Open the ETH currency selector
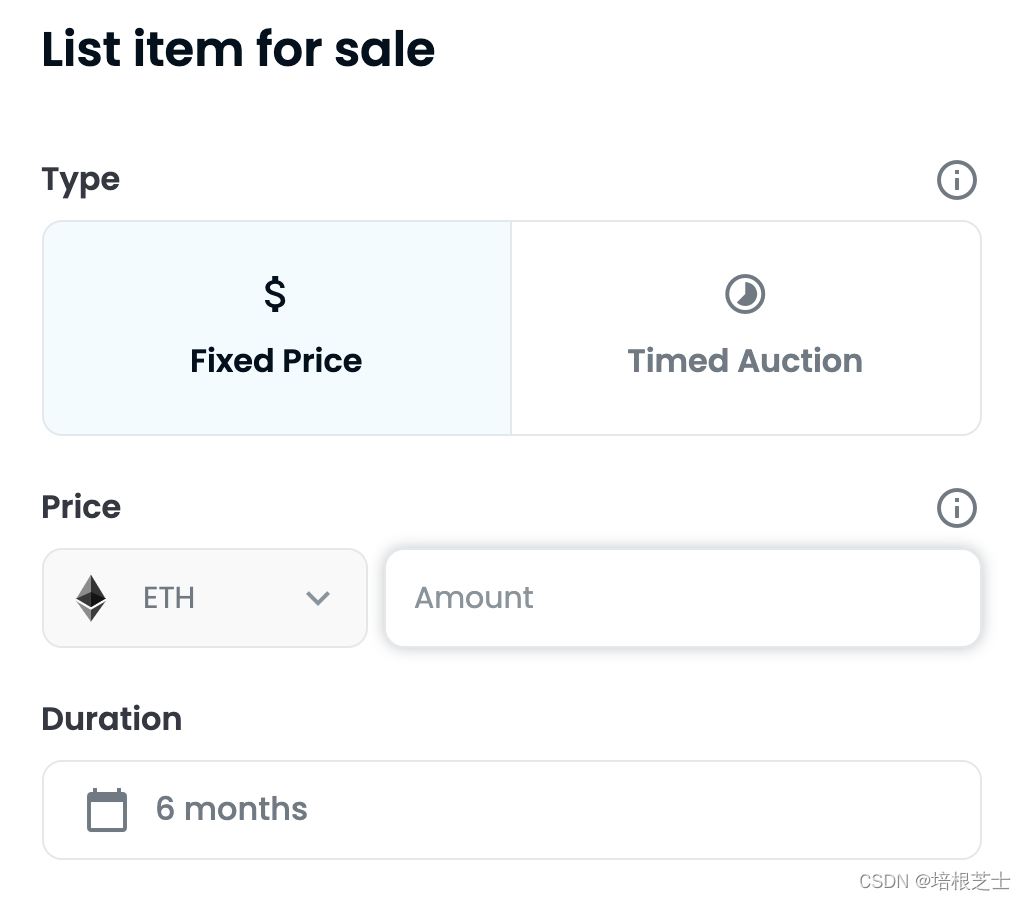Screen dimensions: 1026x900 [x=204, y=598]
